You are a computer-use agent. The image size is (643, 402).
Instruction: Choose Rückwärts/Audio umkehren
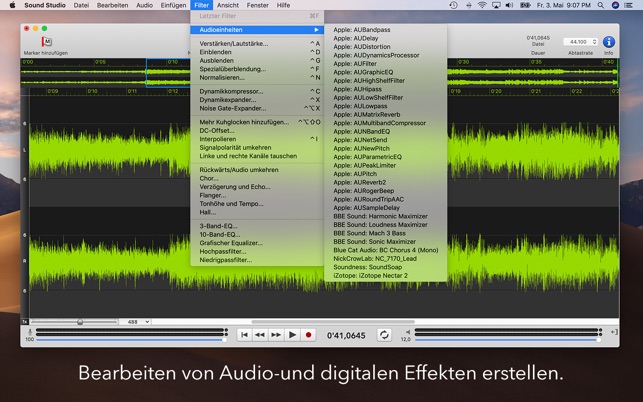coord(257,170)
